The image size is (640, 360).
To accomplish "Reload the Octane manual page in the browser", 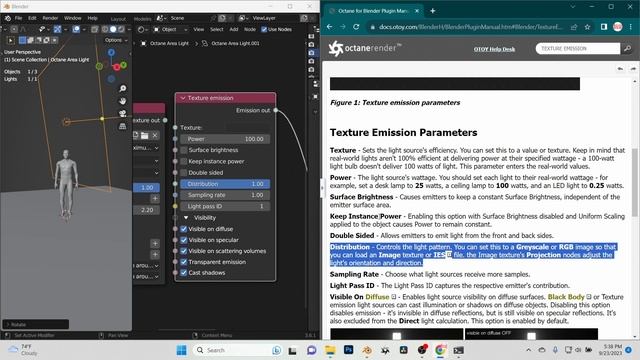I will (x=356, y=27).
